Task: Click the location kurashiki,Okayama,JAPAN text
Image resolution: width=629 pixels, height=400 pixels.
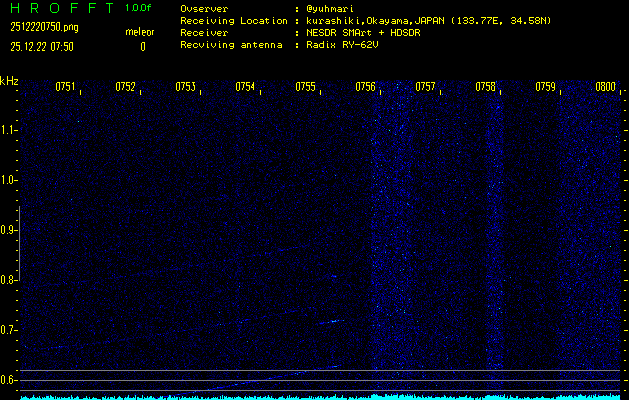Action: click(377, 21)
